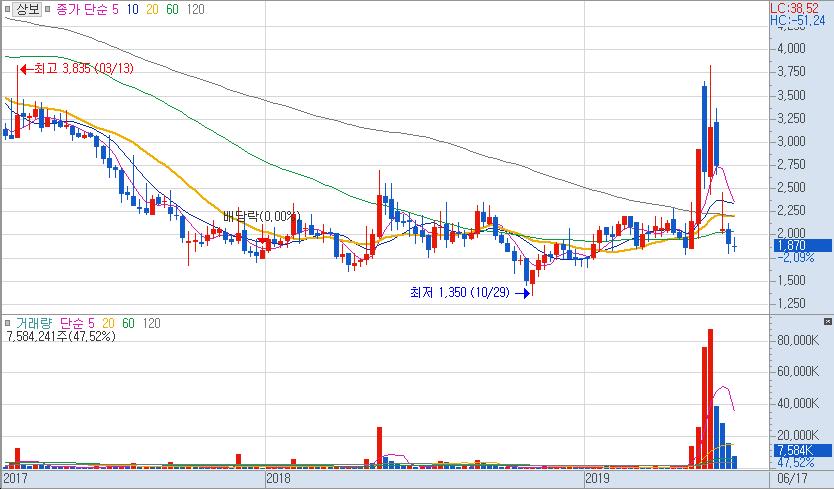The height and width of the screenshot is (489, 834).
Task: Click the 2017 date axis label
Action: (x=15, y=478)
